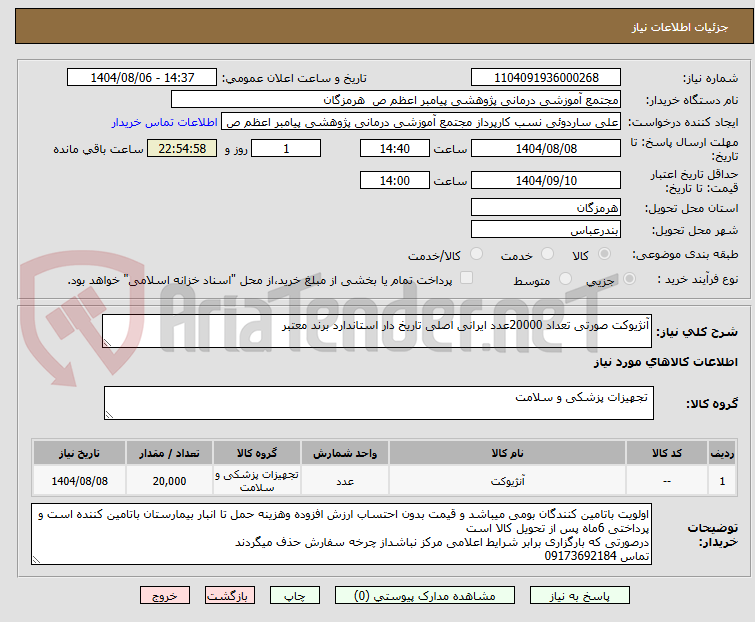Click the request creator name field
Screen dimensions: 755x622
pos(421,122)
